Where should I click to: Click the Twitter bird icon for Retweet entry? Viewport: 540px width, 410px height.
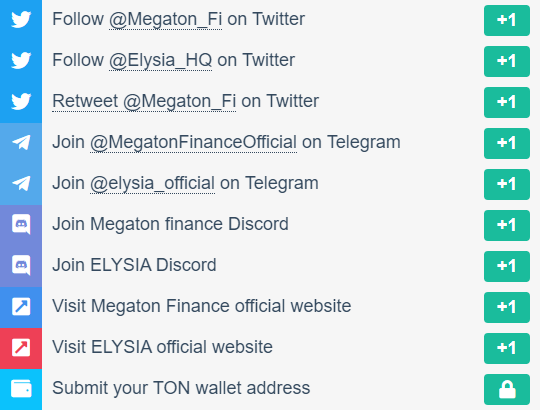point(21,101)
